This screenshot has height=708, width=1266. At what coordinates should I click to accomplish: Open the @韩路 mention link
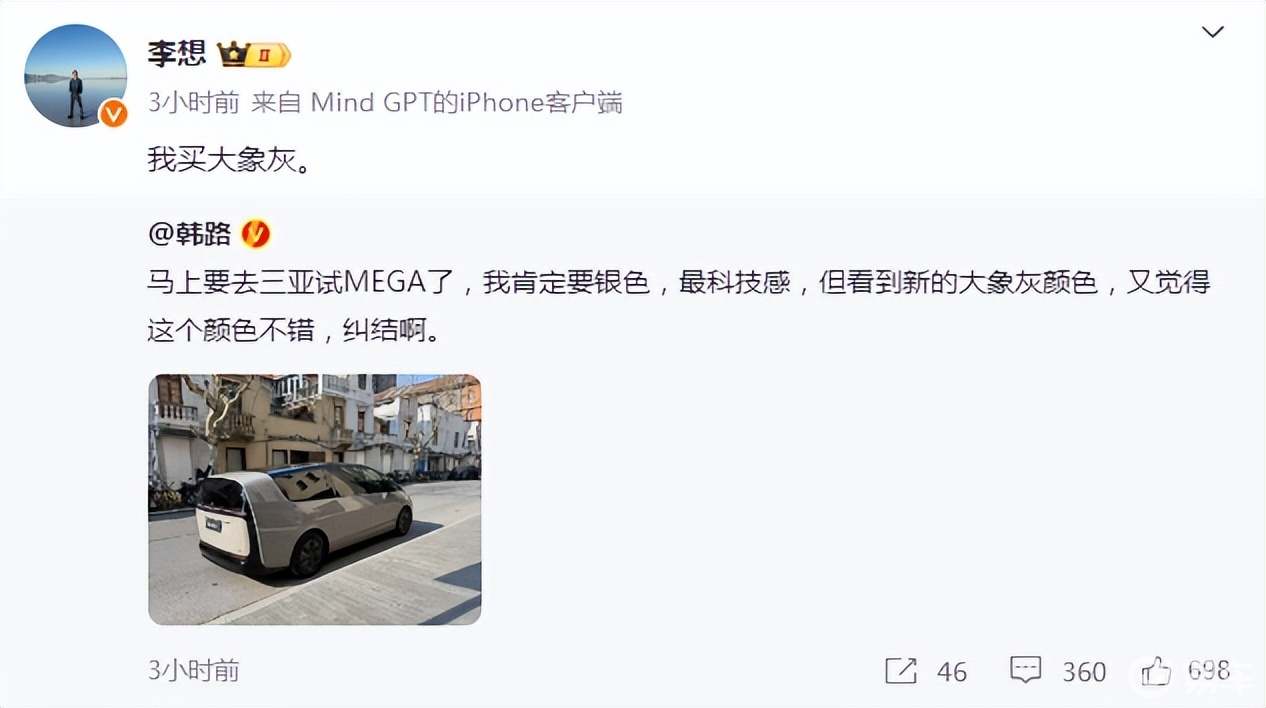[190, 234]
